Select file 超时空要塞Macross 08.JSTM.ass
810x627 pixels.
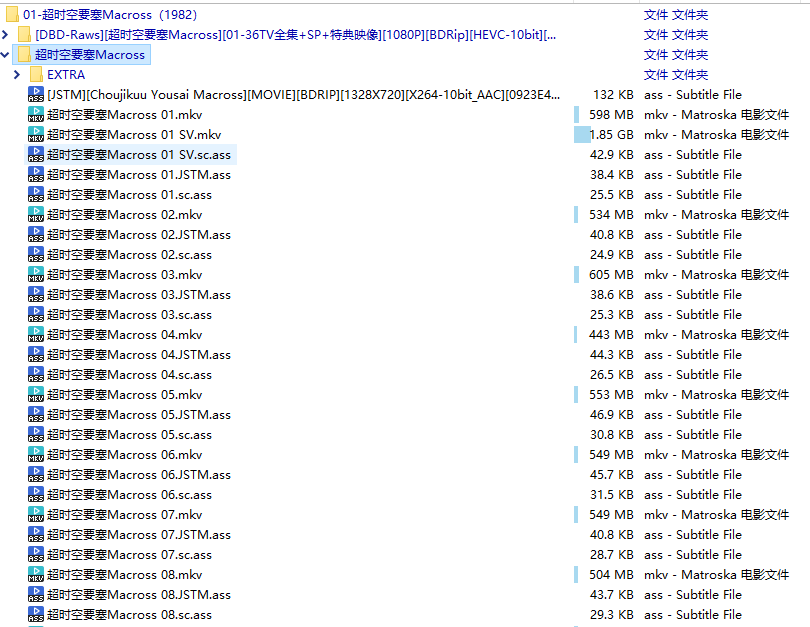(x=139, y=595)
